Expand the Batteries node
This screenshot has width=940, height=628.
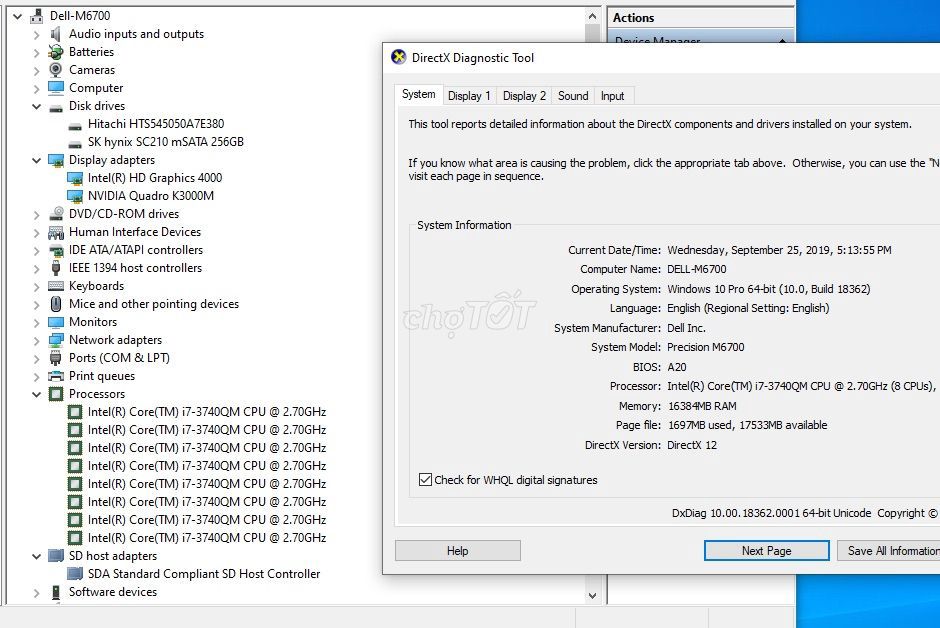pyautogui.click(x=37, y=53)
